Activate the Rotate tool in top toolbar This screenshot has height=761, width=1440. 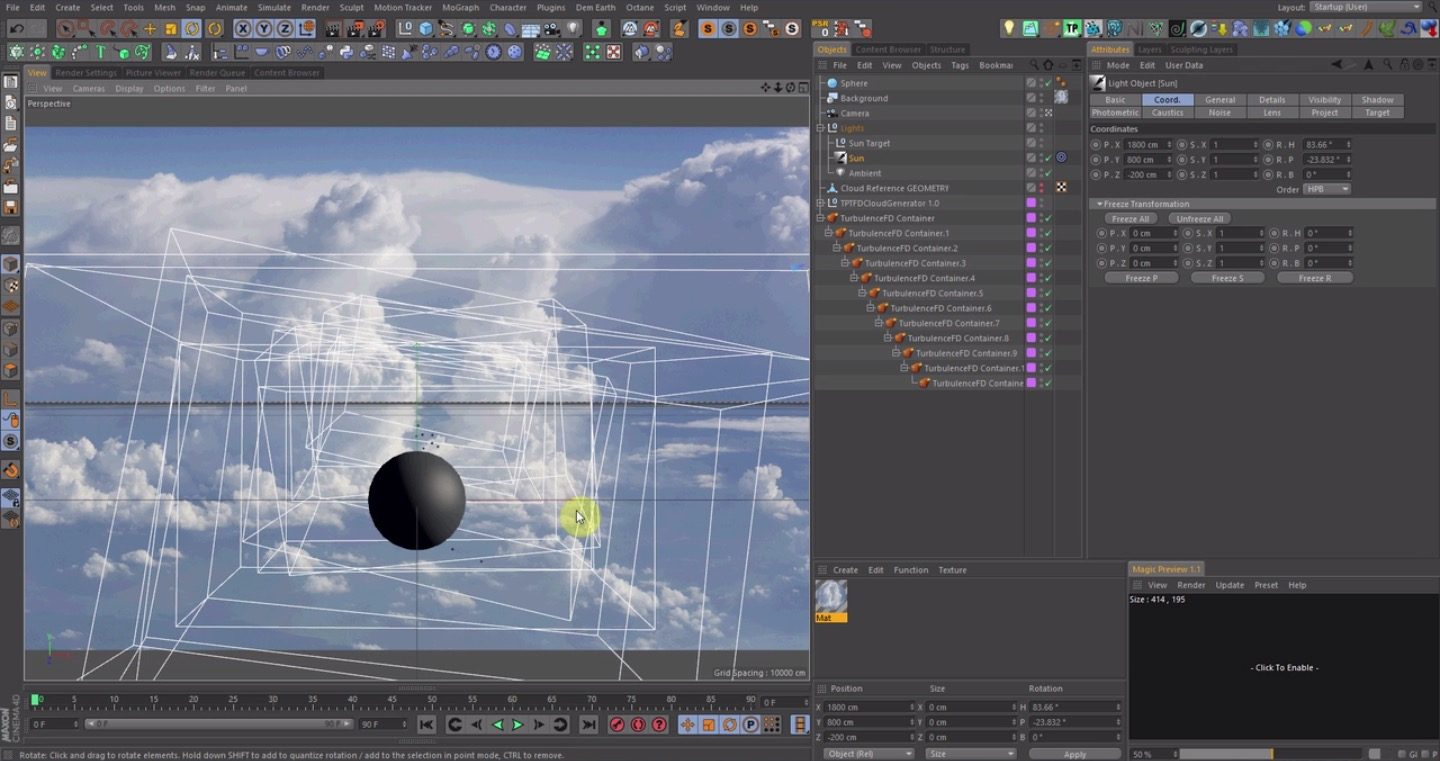point(192,29)
